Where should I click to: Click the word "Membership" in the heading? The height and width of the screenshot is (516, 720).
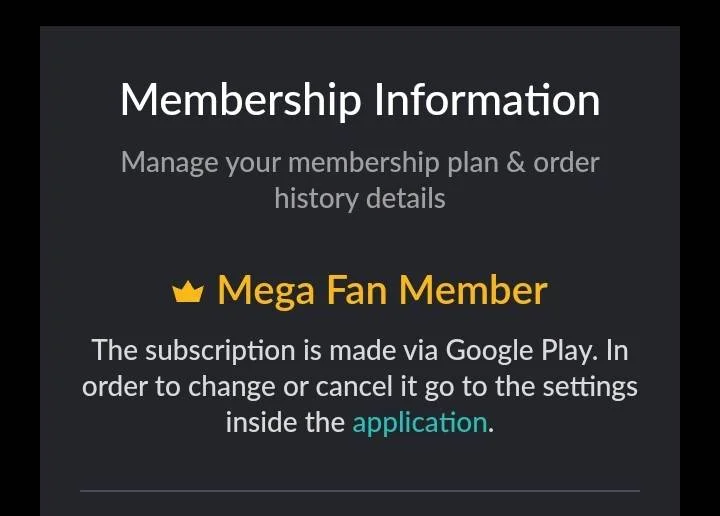pos(241,101)
